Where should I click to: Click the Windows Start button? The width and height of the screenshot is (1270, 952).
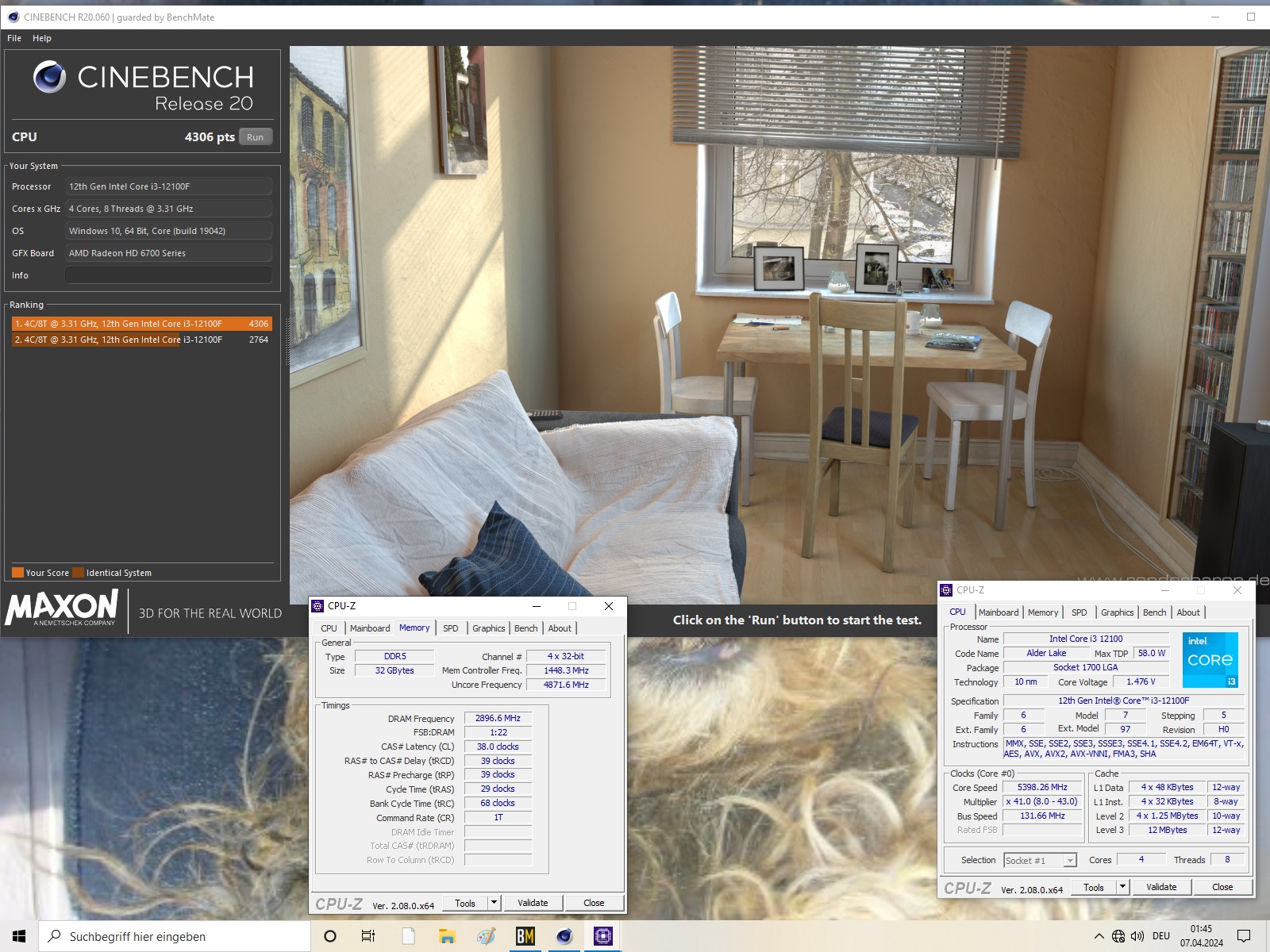tap(19, 936)
